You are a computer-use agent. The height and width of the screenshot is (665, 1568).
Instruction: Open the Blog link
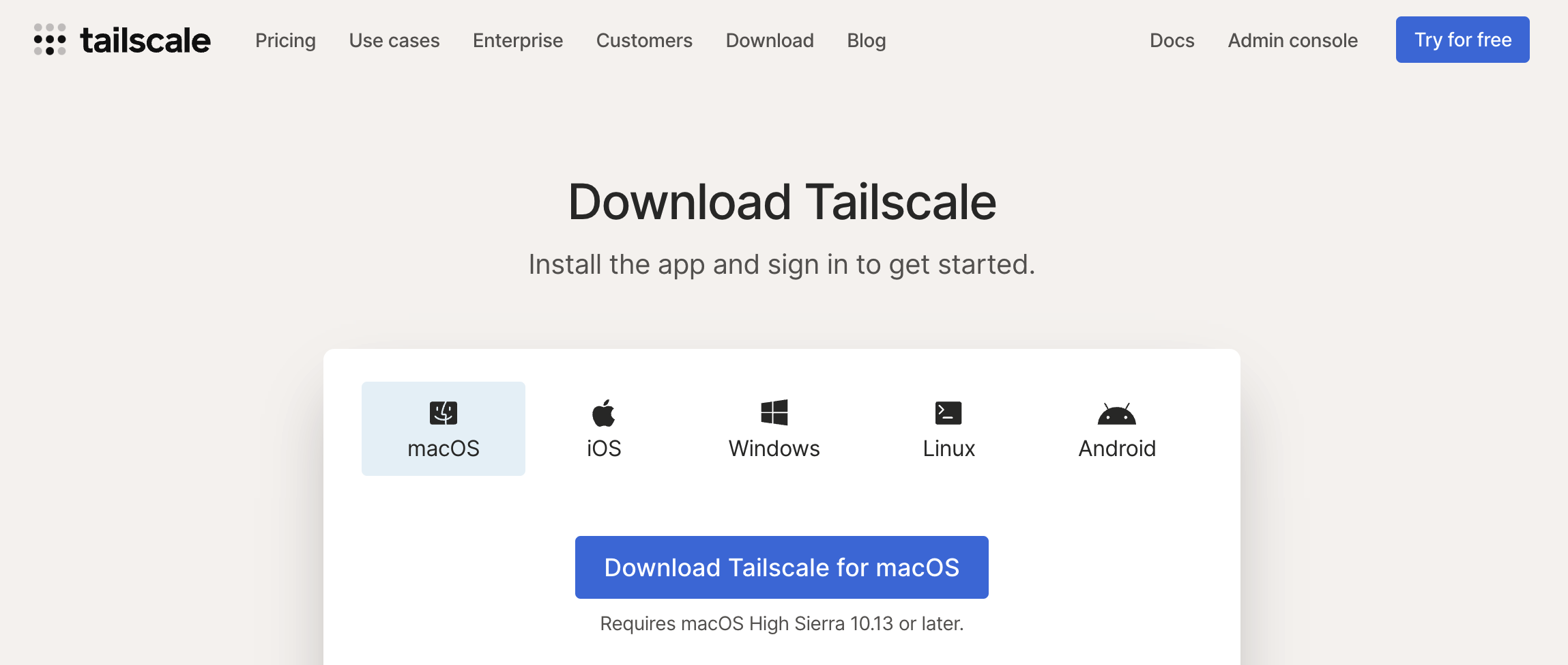867,40
